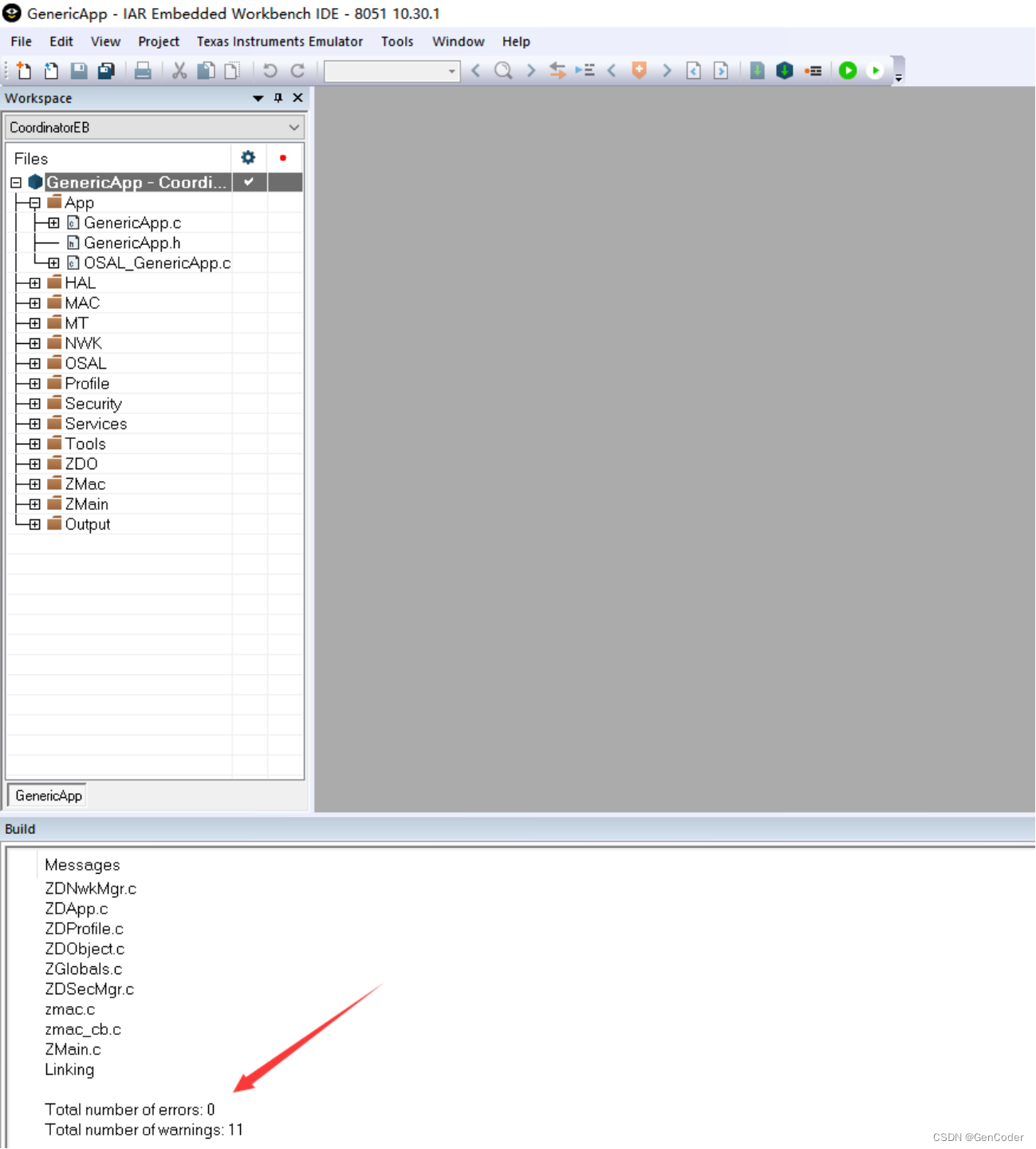Open the Tools menu

pyautogui.click(x=397, y=41)
